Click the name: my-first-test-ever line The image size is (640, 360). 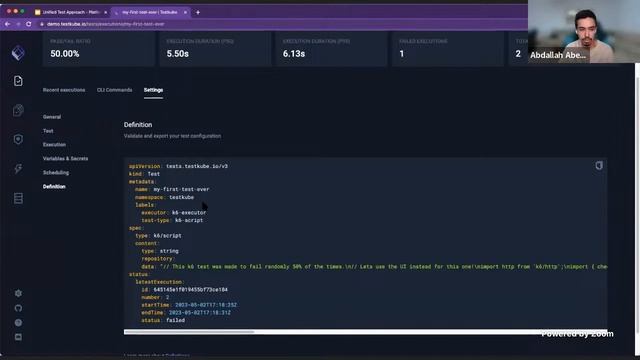tap(172, 189)
